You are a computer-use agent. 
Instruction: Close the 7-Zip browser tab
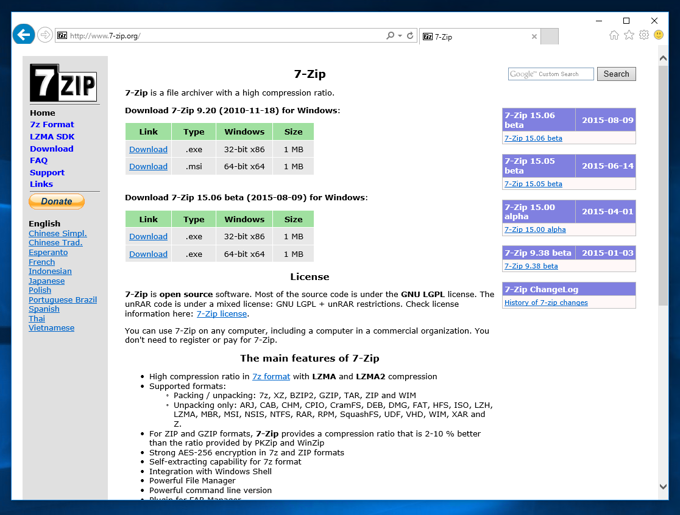[534, 37]
